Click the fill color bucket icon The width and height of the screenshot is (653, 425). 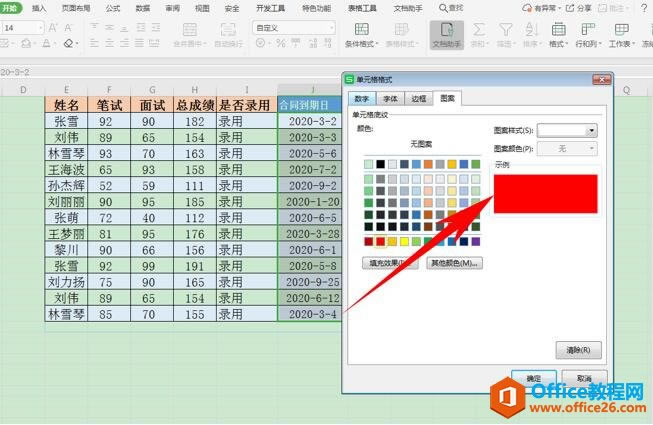coord(26,43)
